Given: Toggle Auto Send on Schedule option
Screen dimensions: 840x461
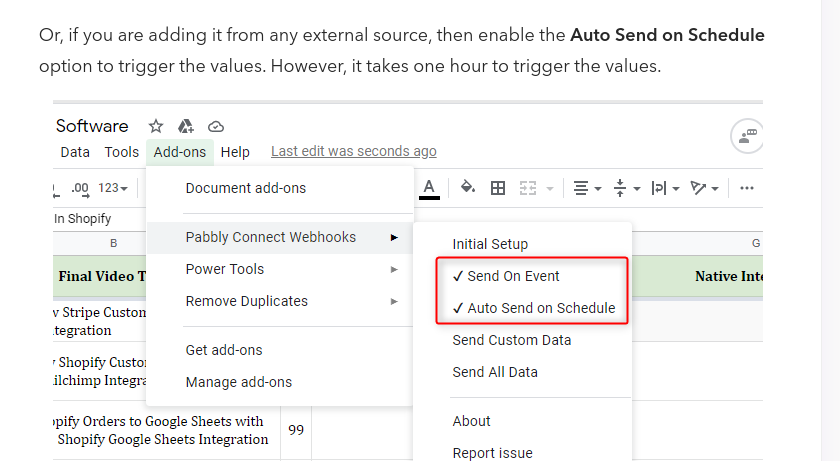Looking at the screenshot, I should click(534, 308).
